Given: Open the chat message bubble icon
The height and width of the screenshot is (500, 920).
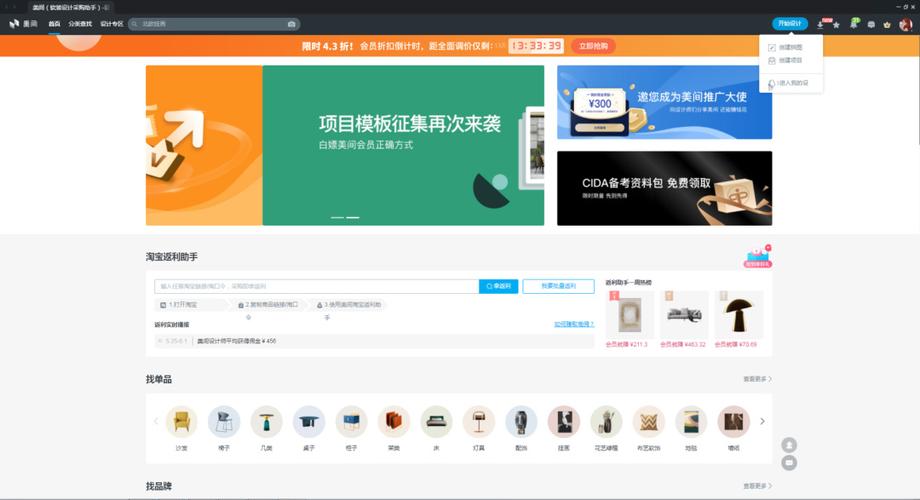Looking at the screenshot, I should (871, 25).
